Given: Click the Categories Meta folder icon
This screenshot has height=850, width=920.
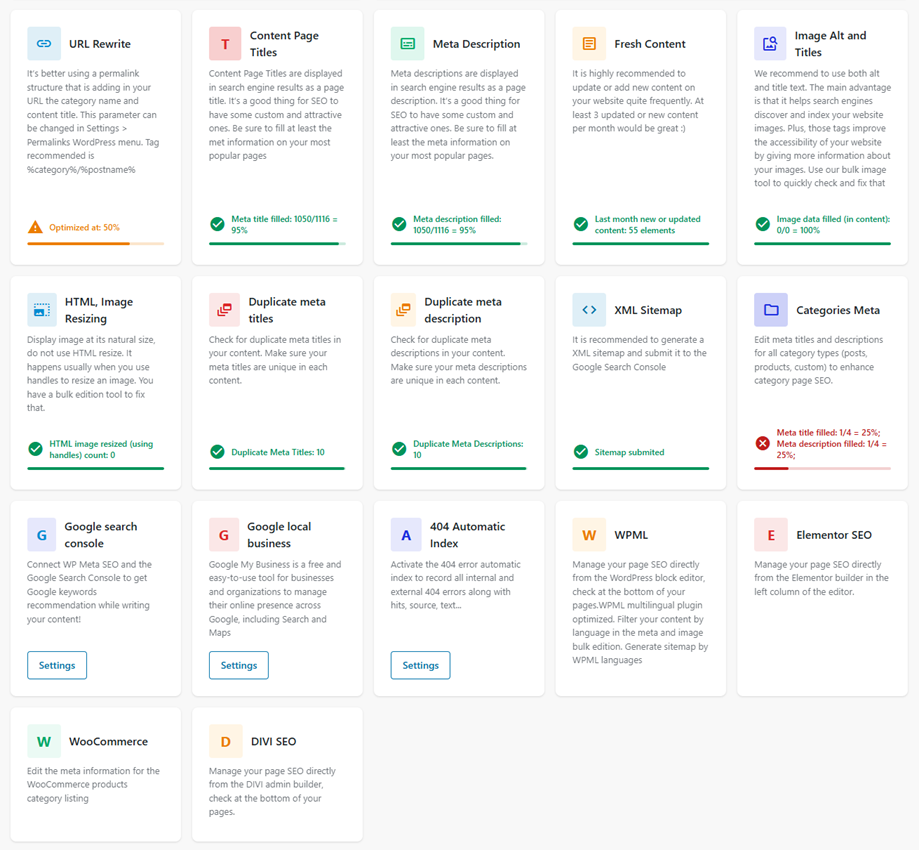Looking at the screenshot, I should click(771, 310).
